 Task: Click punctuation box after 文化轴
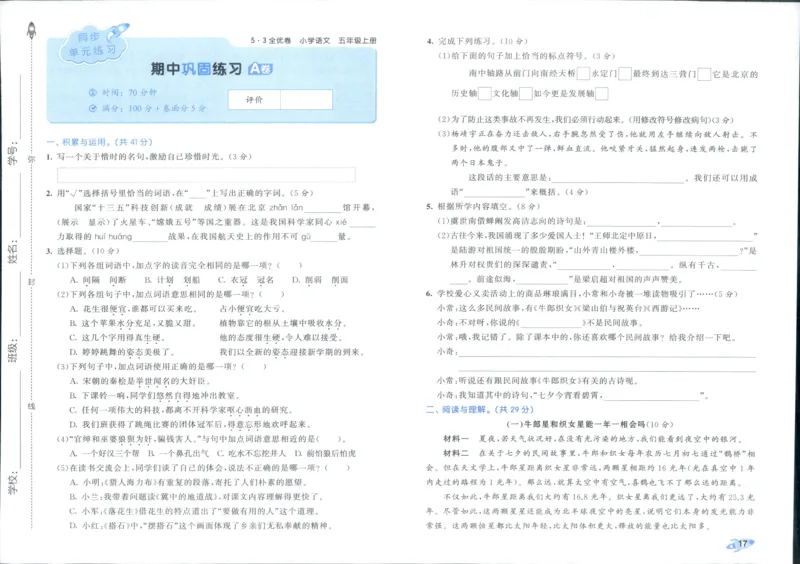click(526, 93)
